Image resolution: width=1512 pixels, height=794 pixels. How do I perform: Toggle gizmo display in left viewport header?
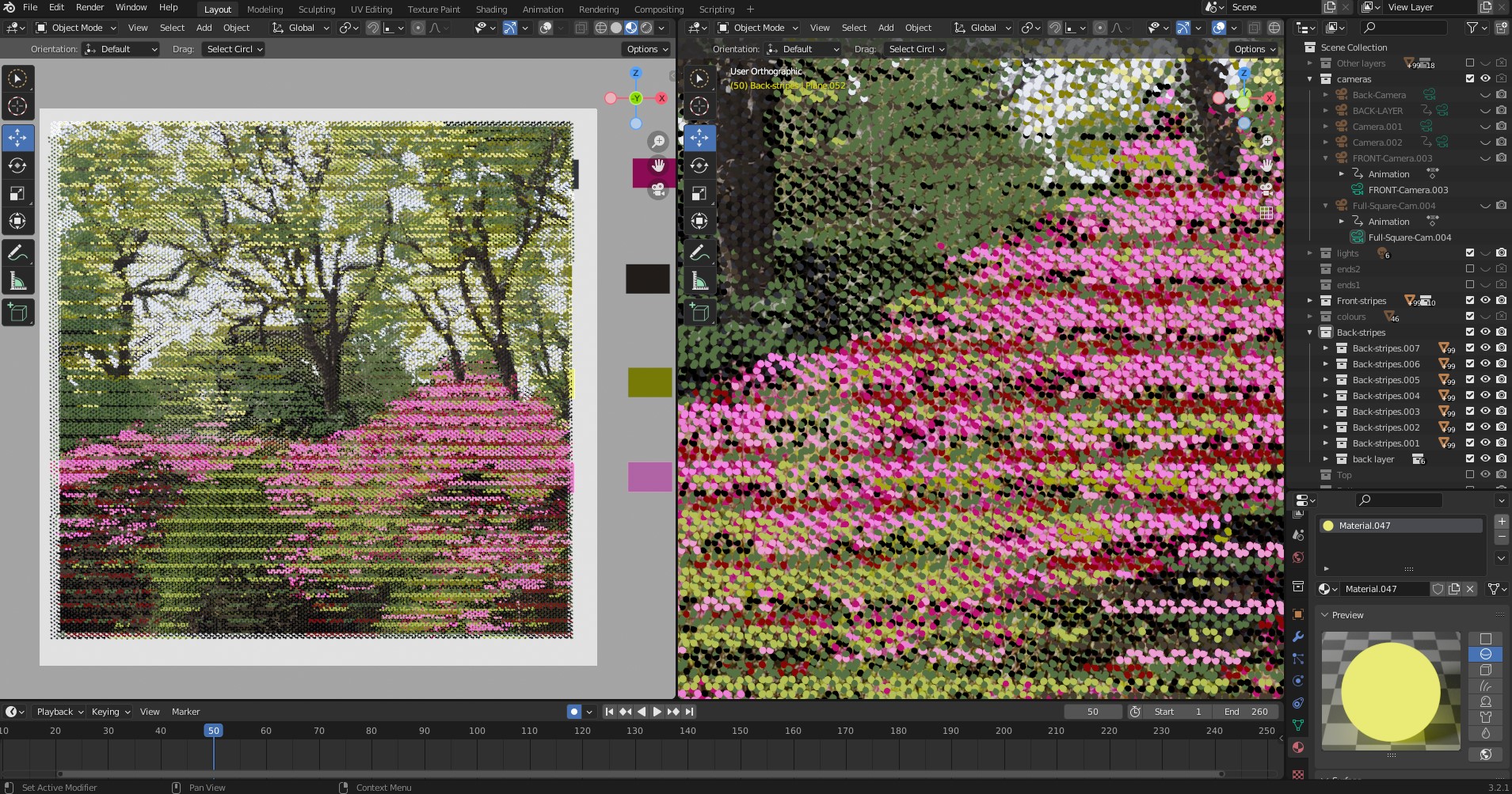[510, 28]
